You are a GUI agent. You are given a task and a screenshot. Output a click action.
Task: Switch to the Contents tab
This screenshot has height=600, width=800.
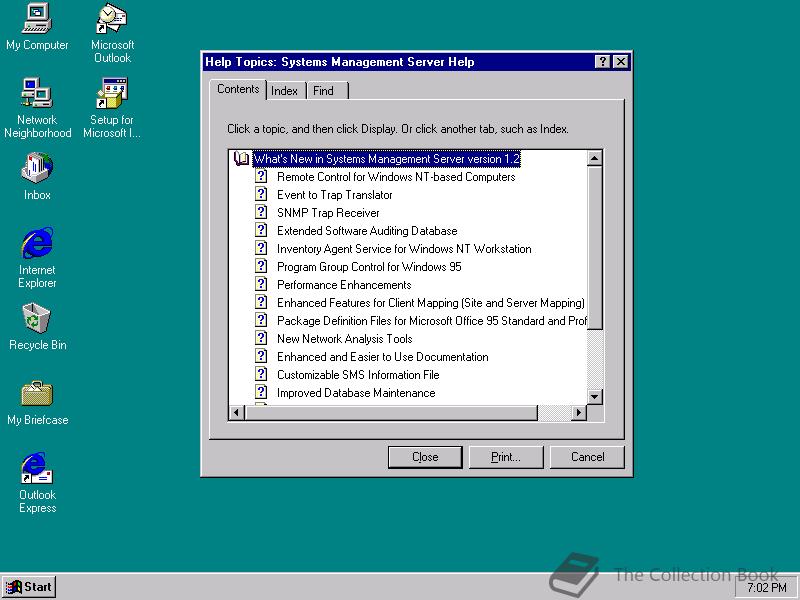point(238,89)
